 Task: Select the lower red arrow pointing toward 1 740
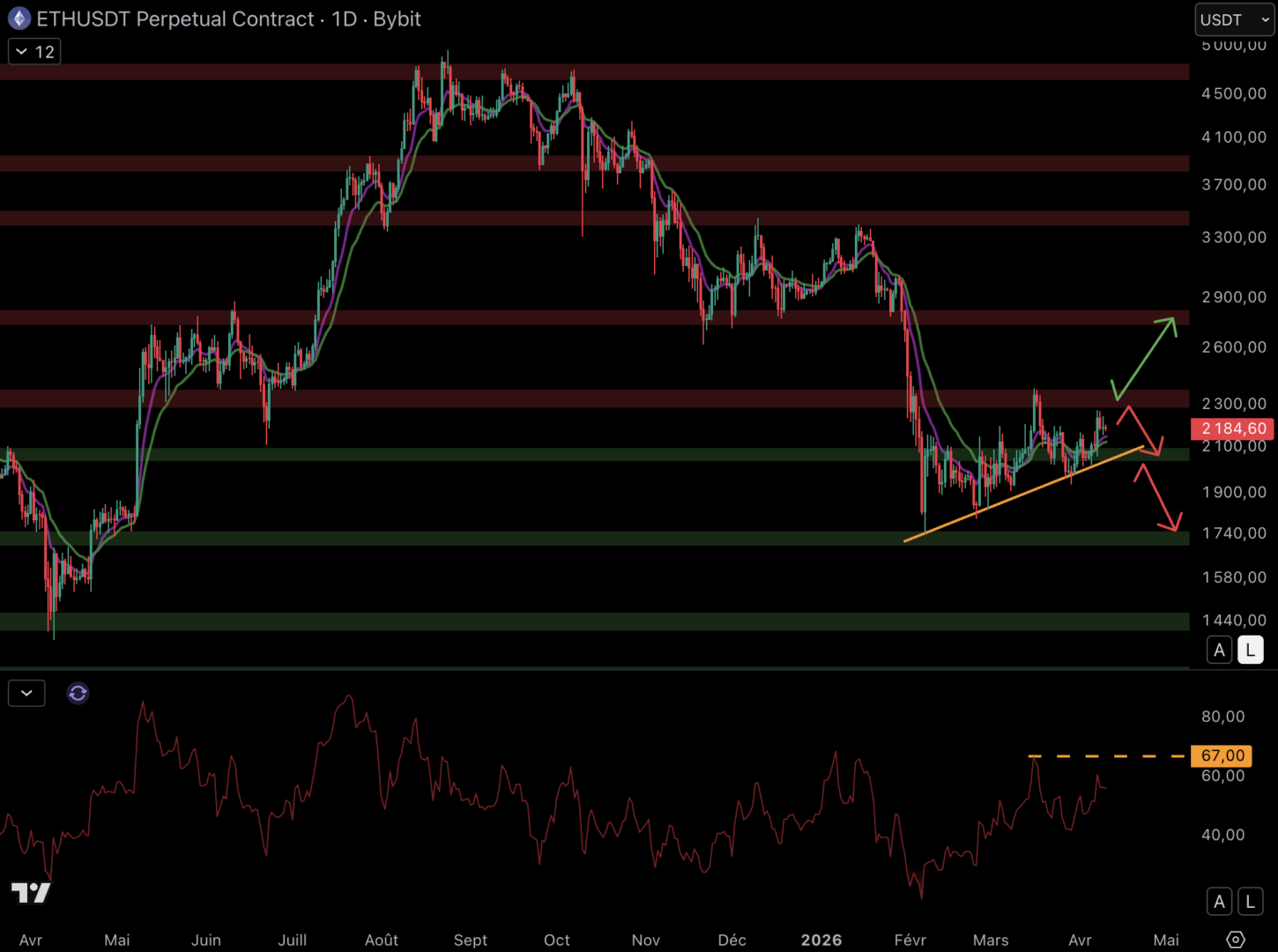(x=1160, y=499)
